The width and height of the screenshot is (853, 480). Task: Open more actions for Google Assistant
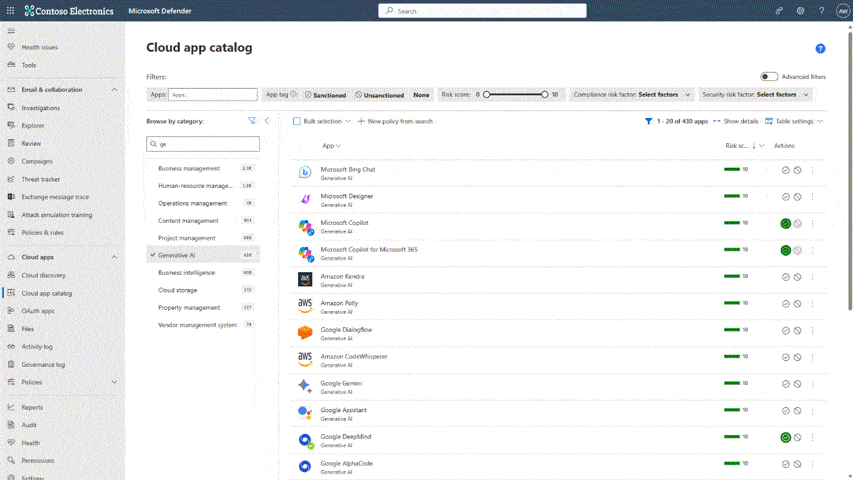coord(812,410)
